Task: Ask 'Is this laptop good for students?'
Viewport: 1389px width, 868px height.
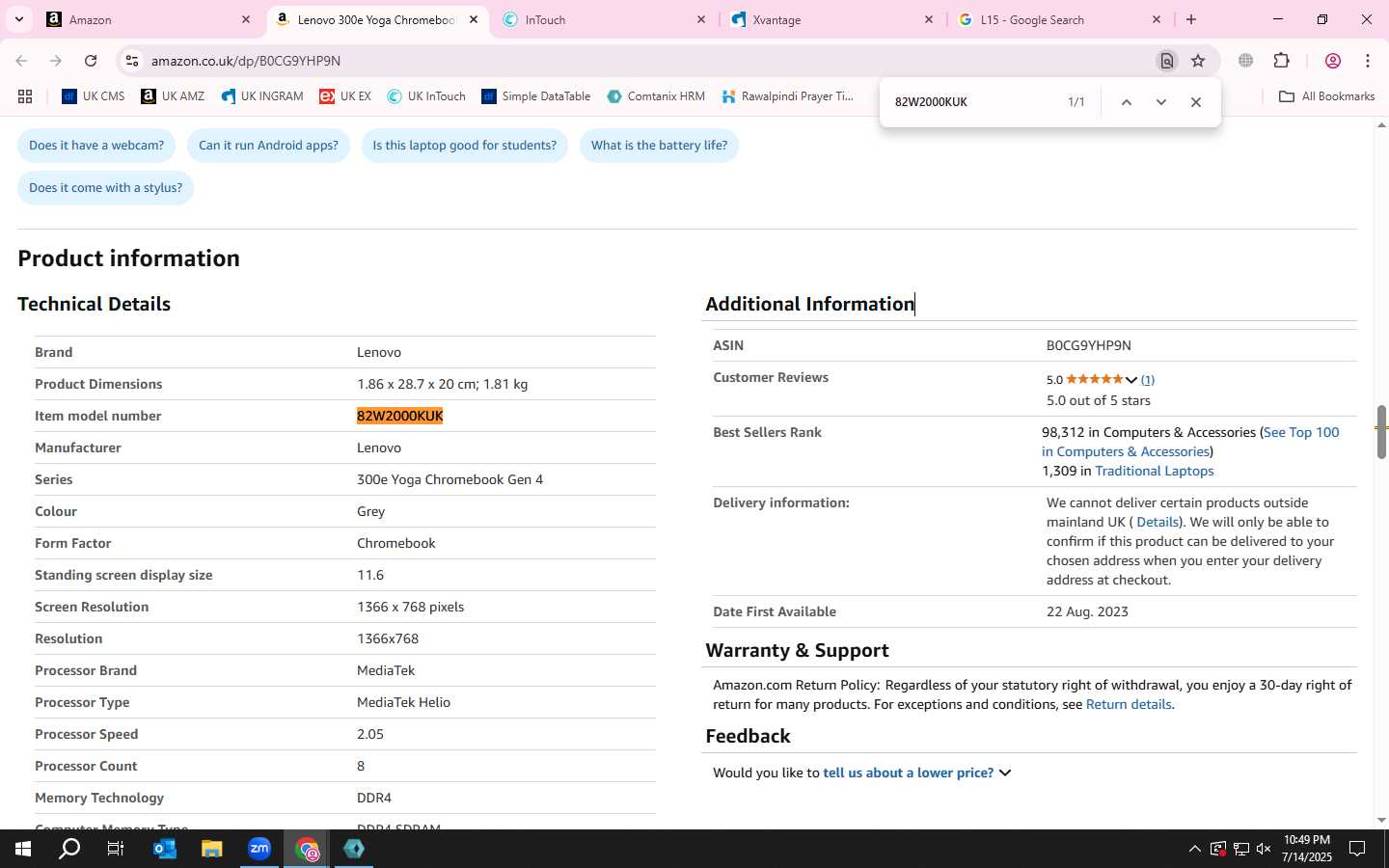Action: click(x=464, y=146)
